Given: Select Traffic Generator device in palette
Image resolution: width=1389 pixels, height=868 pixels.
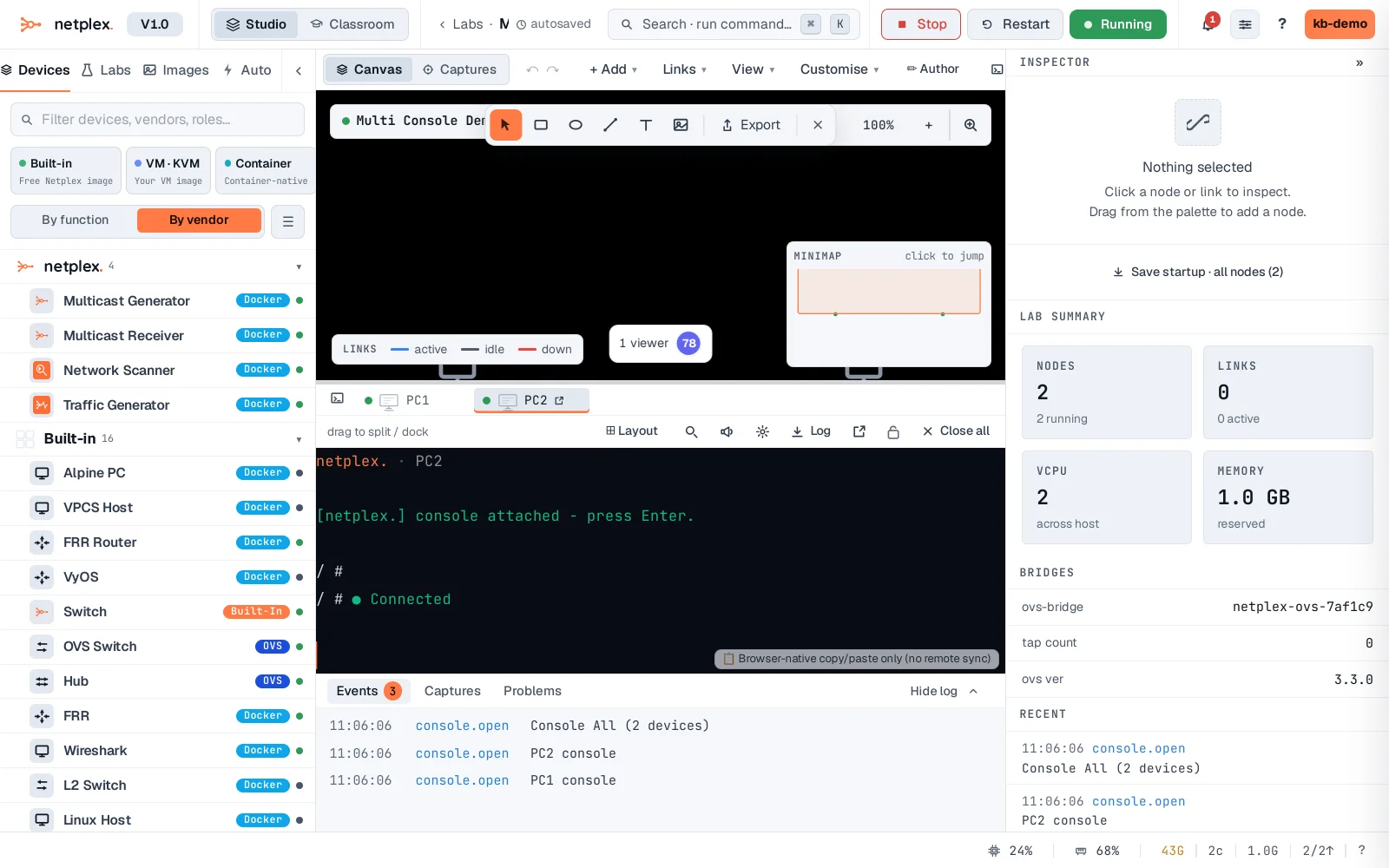Looking at the screenshot, I should point(158,404).
